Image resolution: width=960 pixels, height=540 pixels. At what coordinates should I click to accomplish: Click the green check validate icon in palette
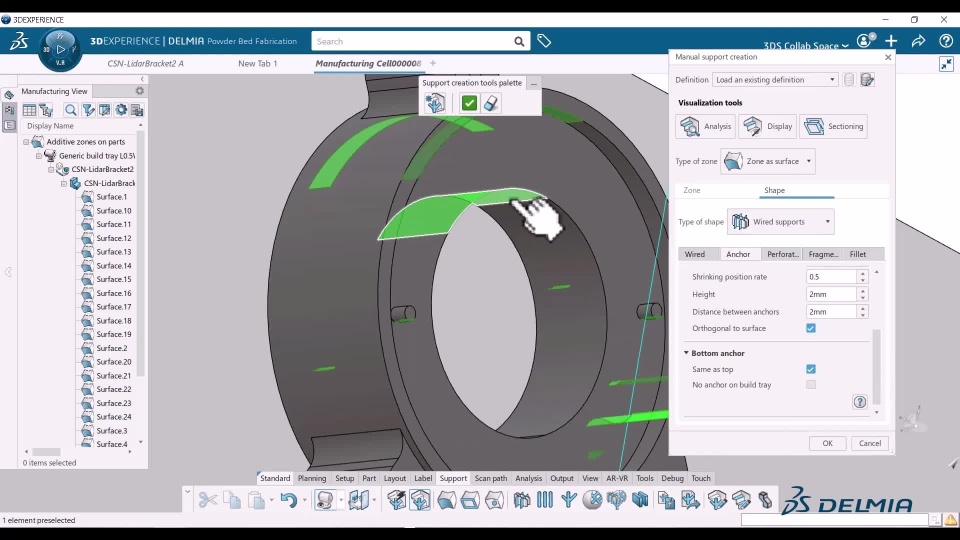(x=469, y=103)
